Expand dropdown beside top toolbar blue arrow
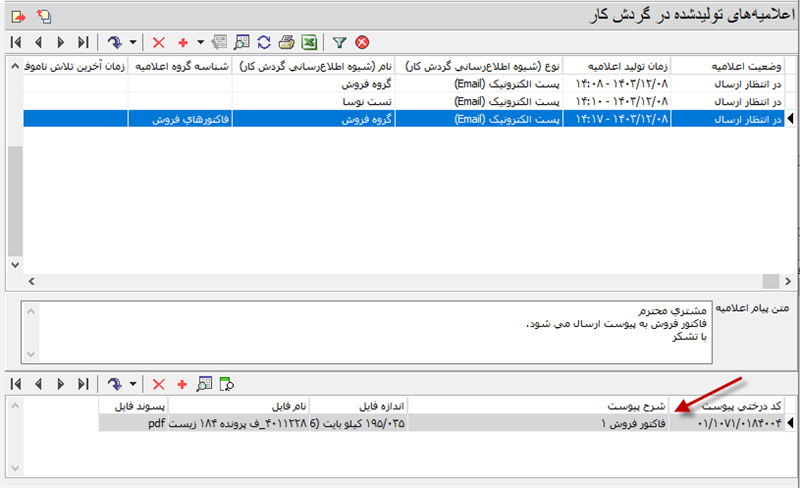800x488 pixels. tap(133, 43)
